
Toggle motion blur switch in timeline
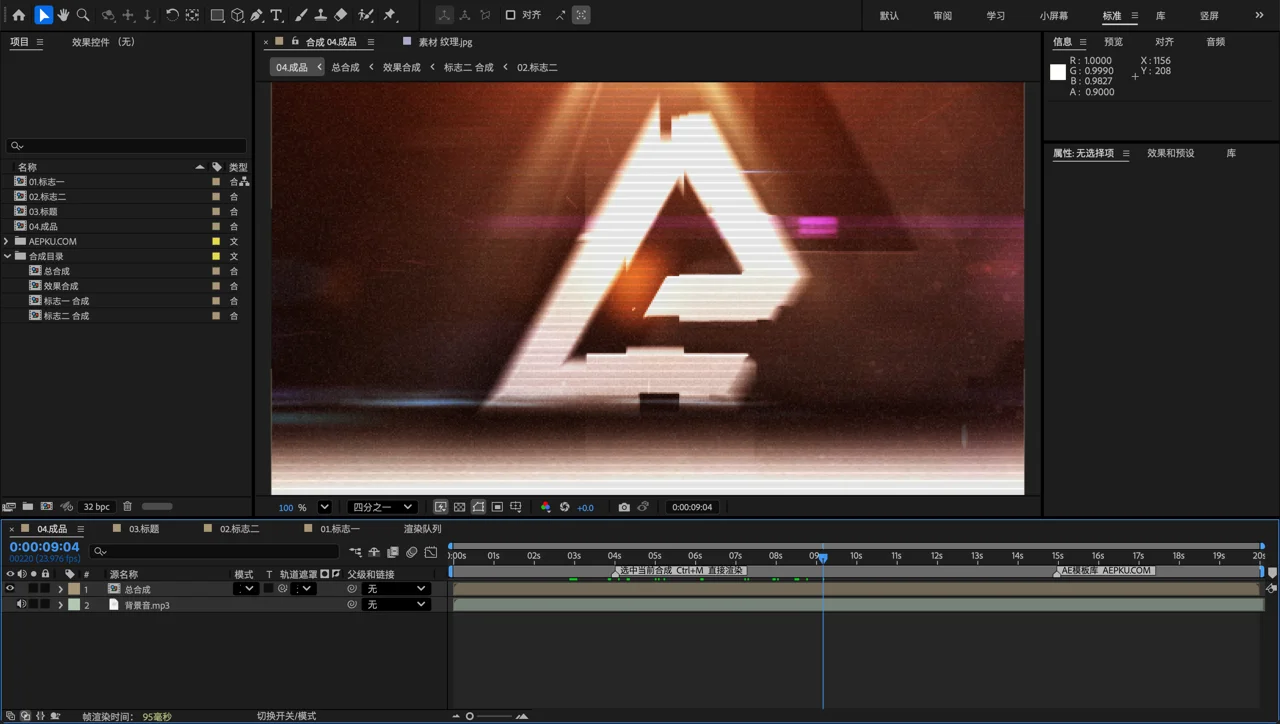pos(412,552)
